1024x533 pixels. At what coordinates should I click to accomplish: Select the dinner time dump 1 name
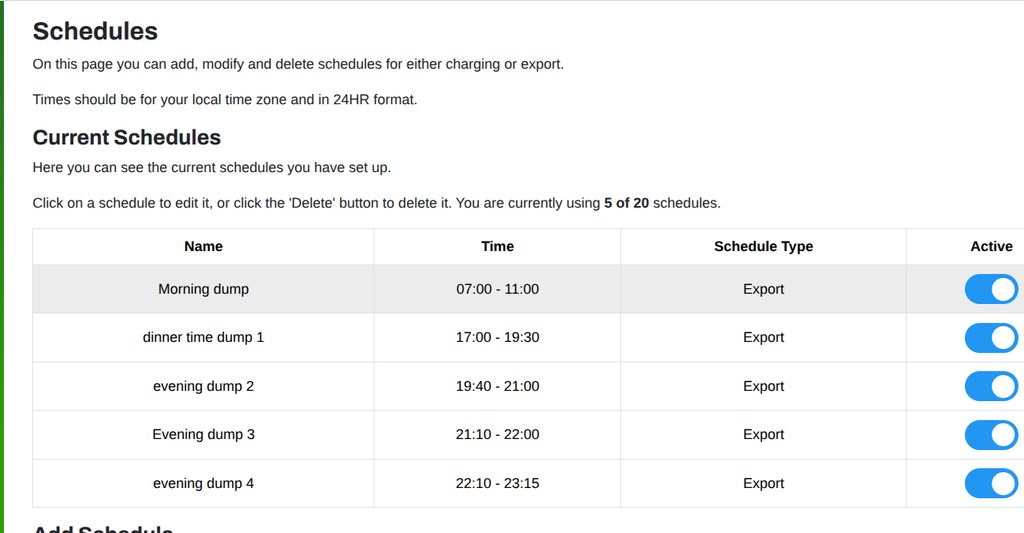[203, 338]
